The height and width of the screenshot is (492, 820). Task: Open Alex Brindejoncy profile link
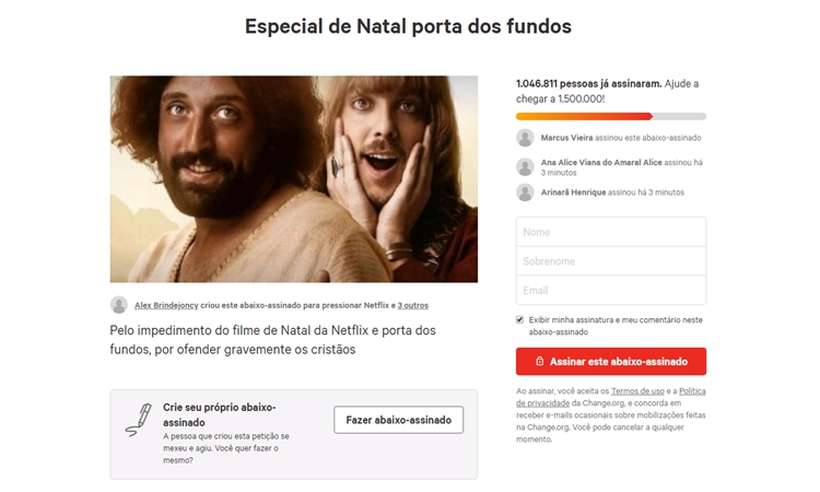point(166,305)
